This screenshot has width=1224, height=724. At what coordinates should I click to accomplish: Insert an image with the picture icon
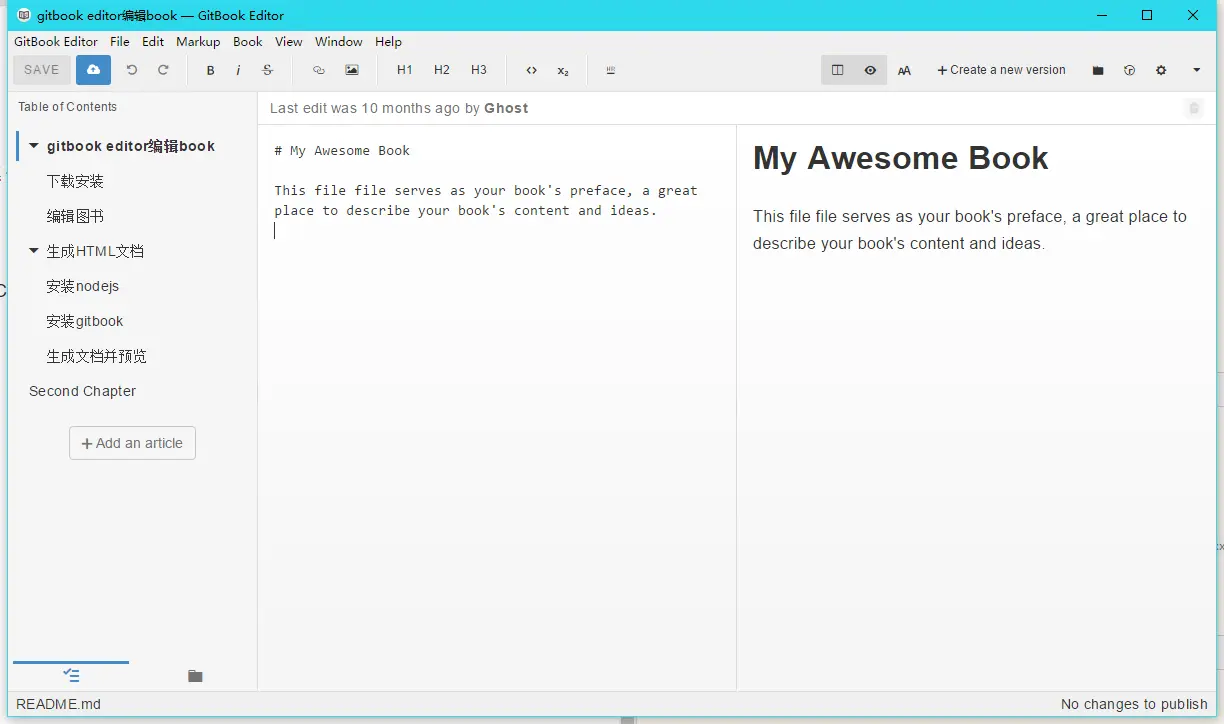(x=352, y=70)
